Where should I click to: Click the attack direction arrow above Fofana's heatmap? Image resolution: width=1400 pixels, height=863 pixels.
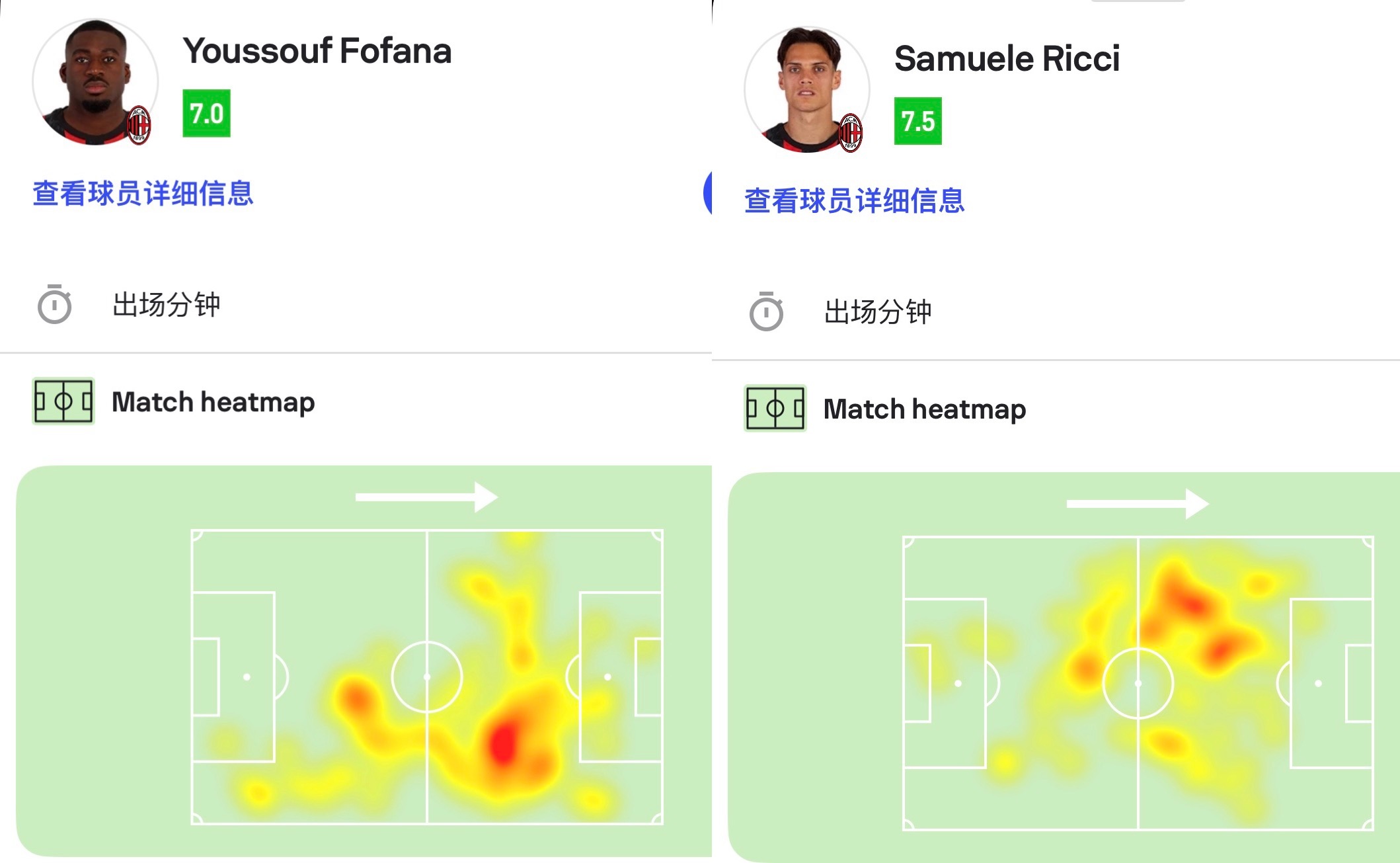tap(426, 497)
